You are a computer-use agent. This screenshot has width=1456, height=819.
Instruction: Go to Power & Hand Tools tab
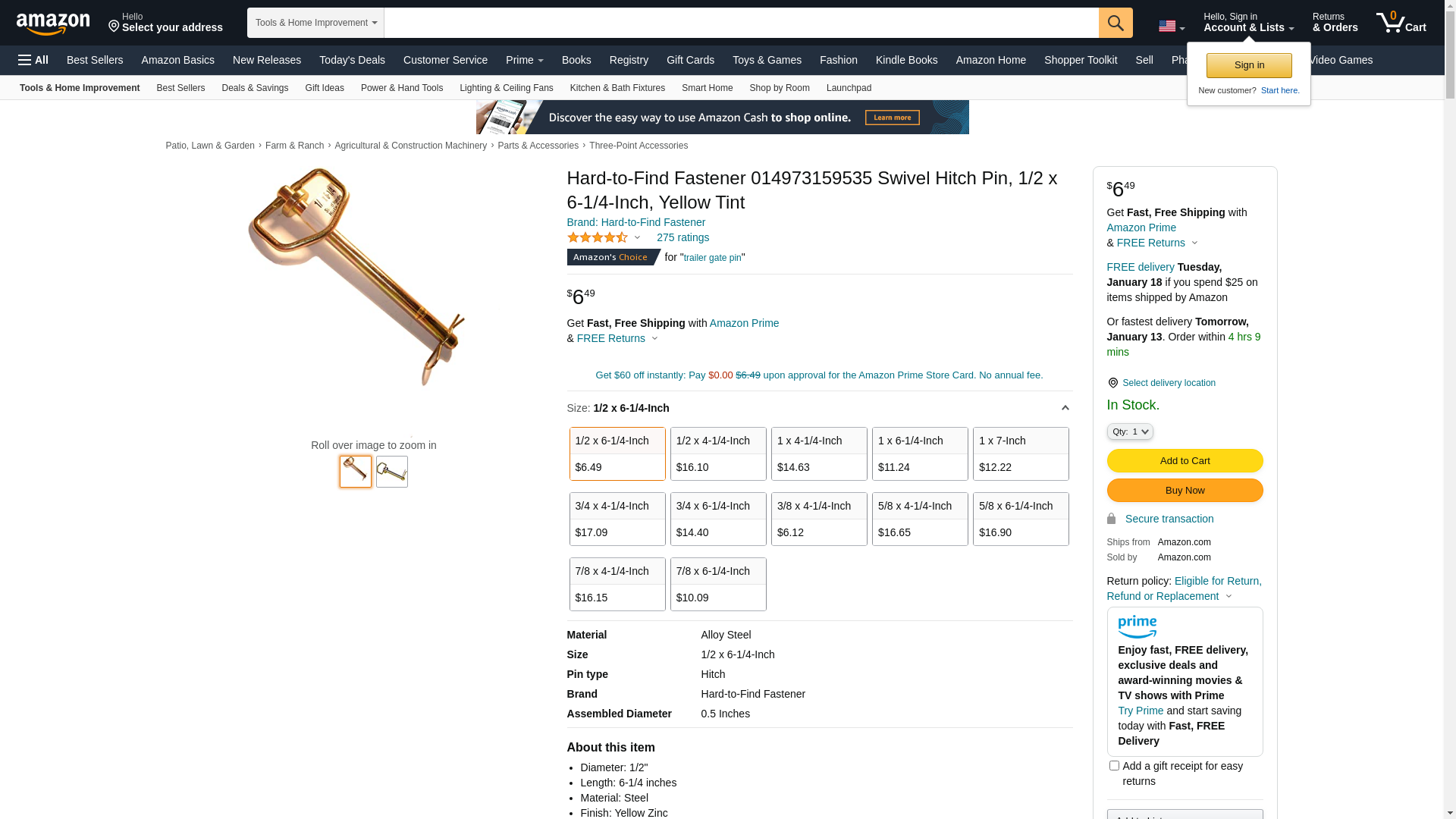(402, 88)
